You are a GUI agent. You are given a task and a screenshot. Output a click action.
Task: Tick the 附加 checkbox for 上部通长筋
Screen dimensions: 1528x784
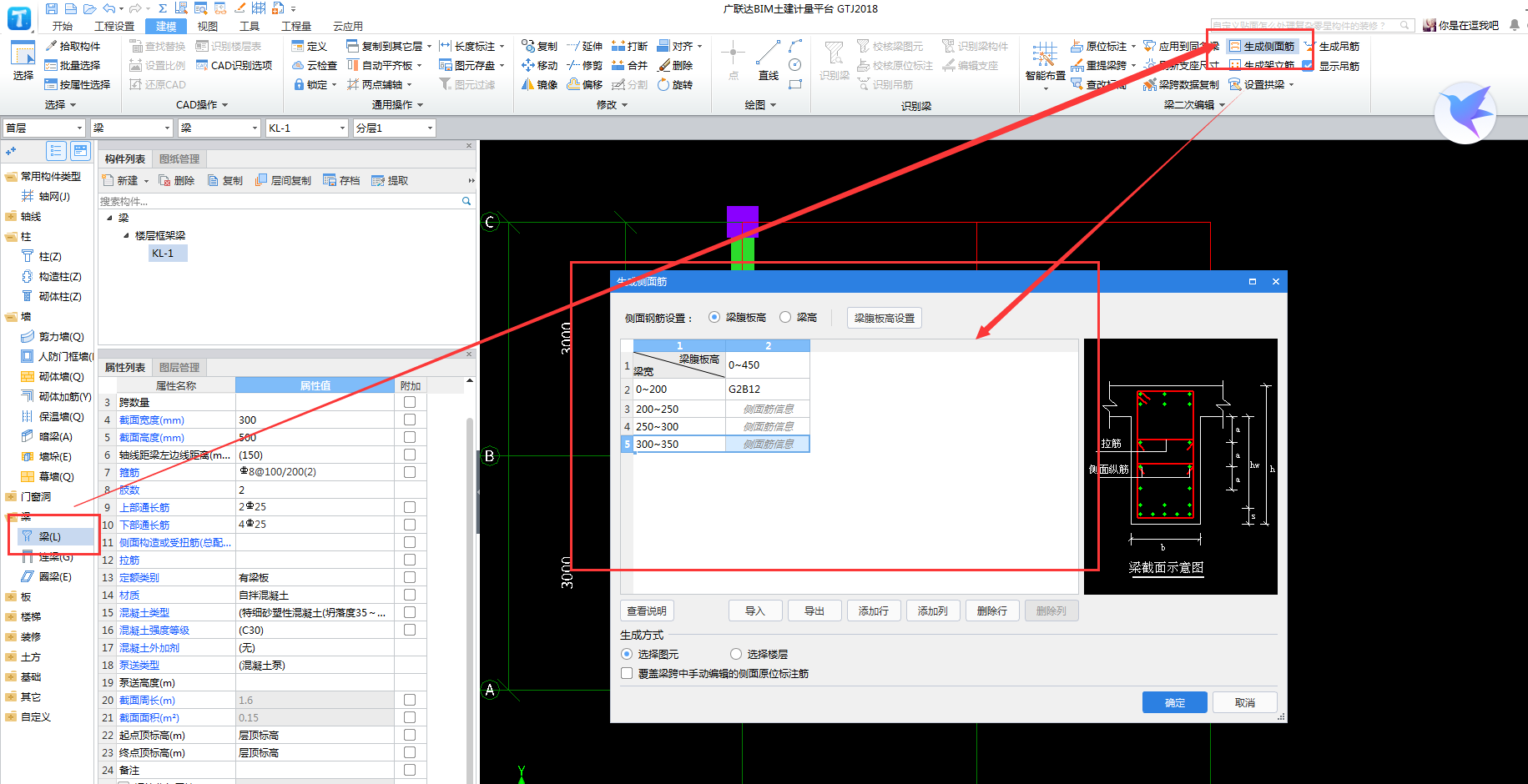[410, 507]
